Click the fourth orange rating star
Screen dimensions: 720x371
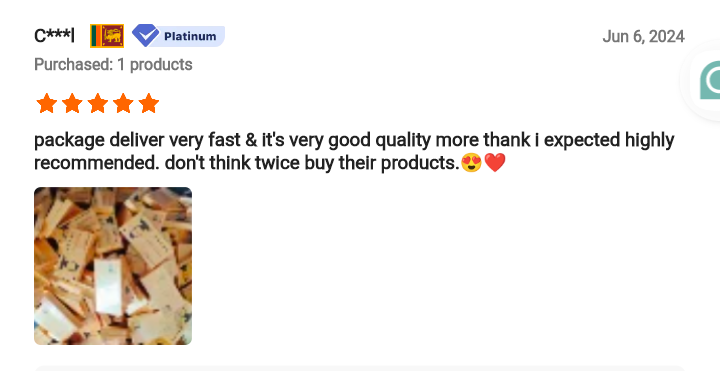point(123,103)
